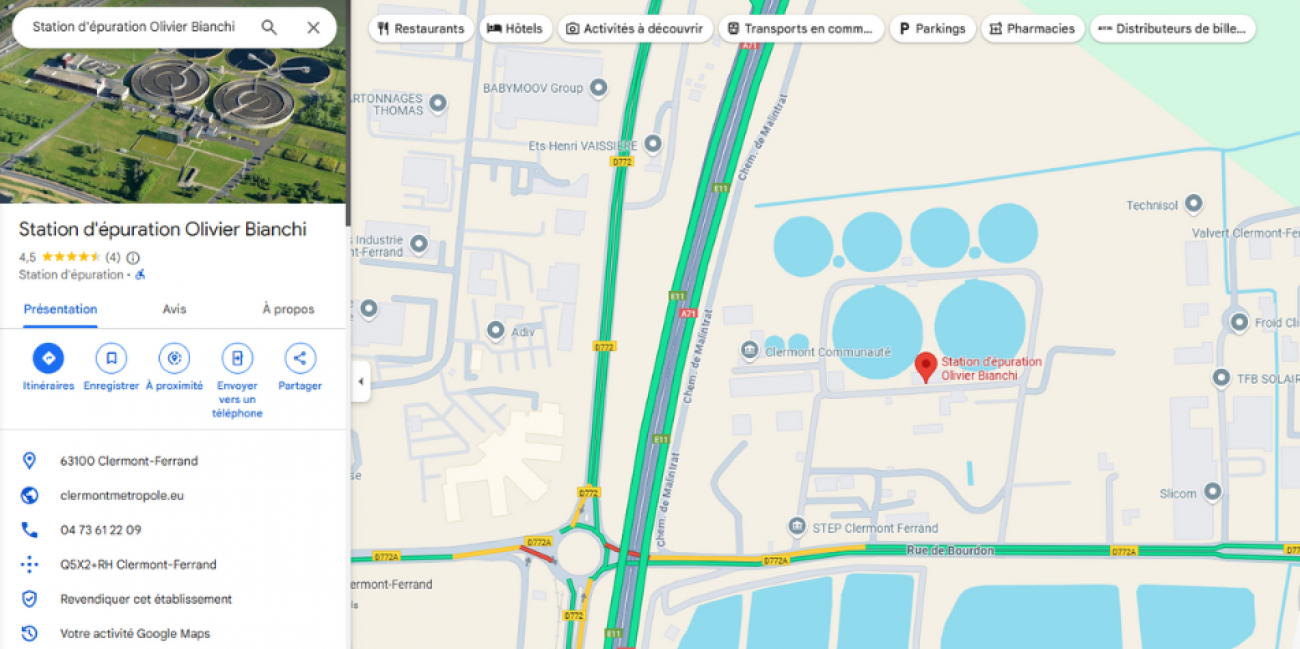Select the red Station d'épuration map pin
This screenshot has height=649, width=1300.
(926, 367)
